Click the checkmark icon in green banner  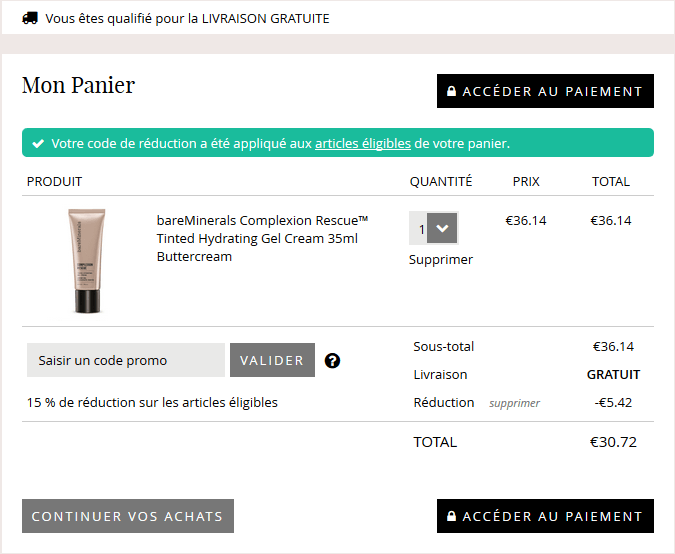38,143
